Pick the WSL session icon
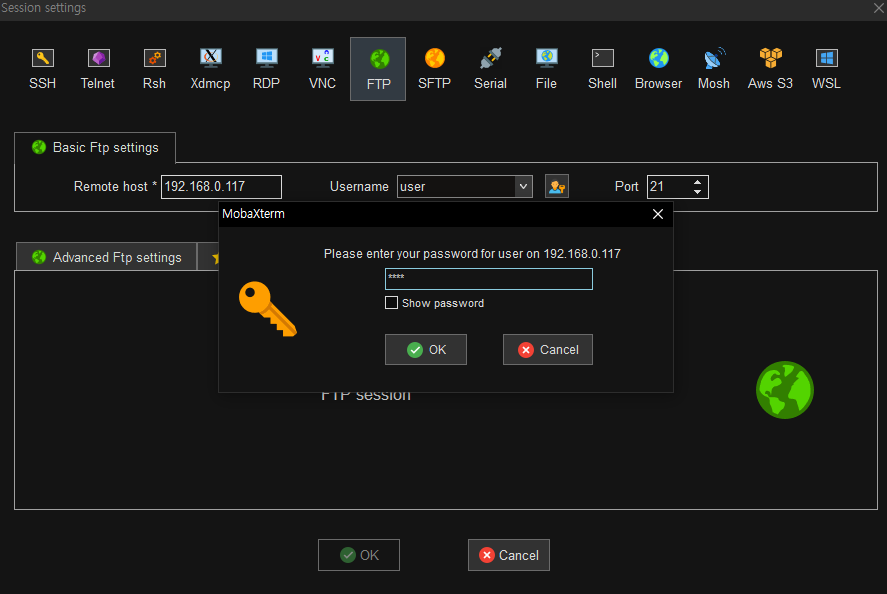Viewport: 887px width, 594px height. 826,69
